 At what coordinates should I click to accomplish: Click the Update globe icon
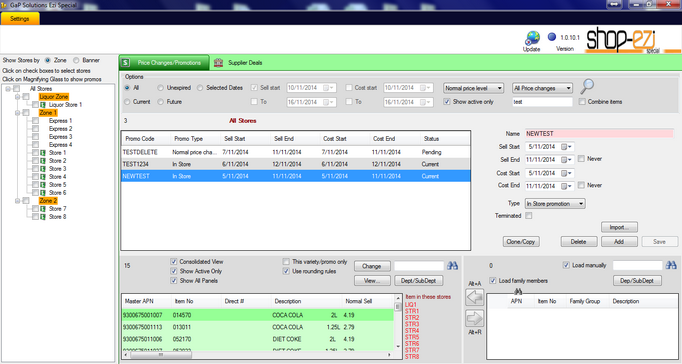(x=532, y=38)
